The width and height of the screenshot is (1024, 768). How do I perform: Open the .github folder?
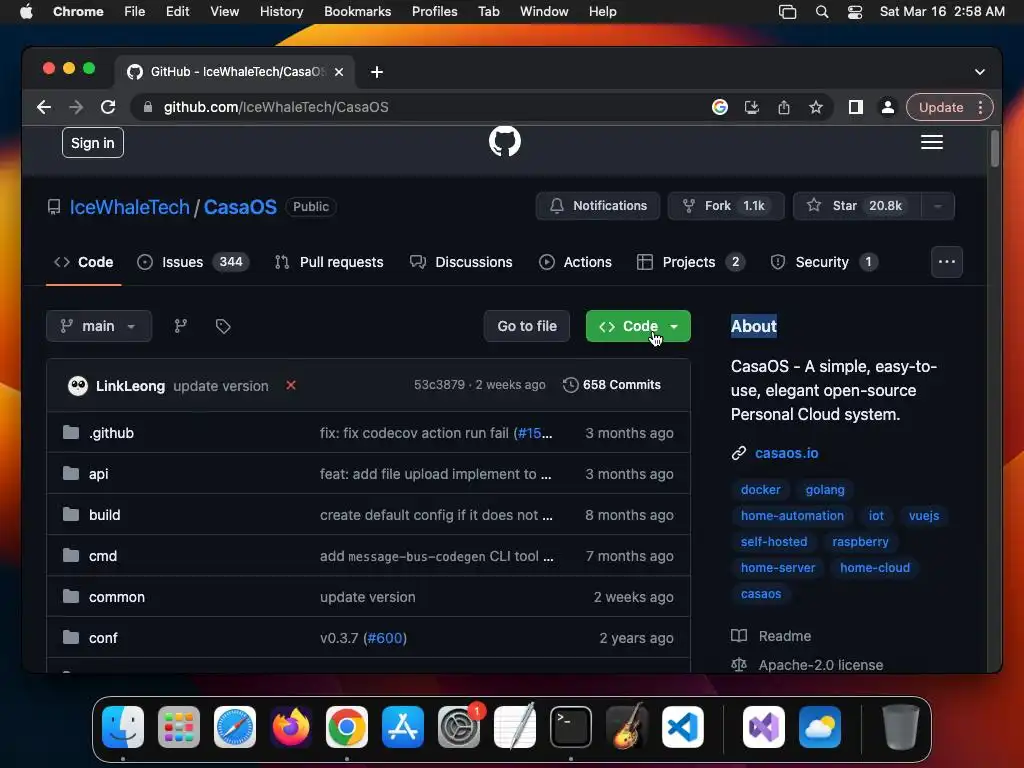point(112,433)
